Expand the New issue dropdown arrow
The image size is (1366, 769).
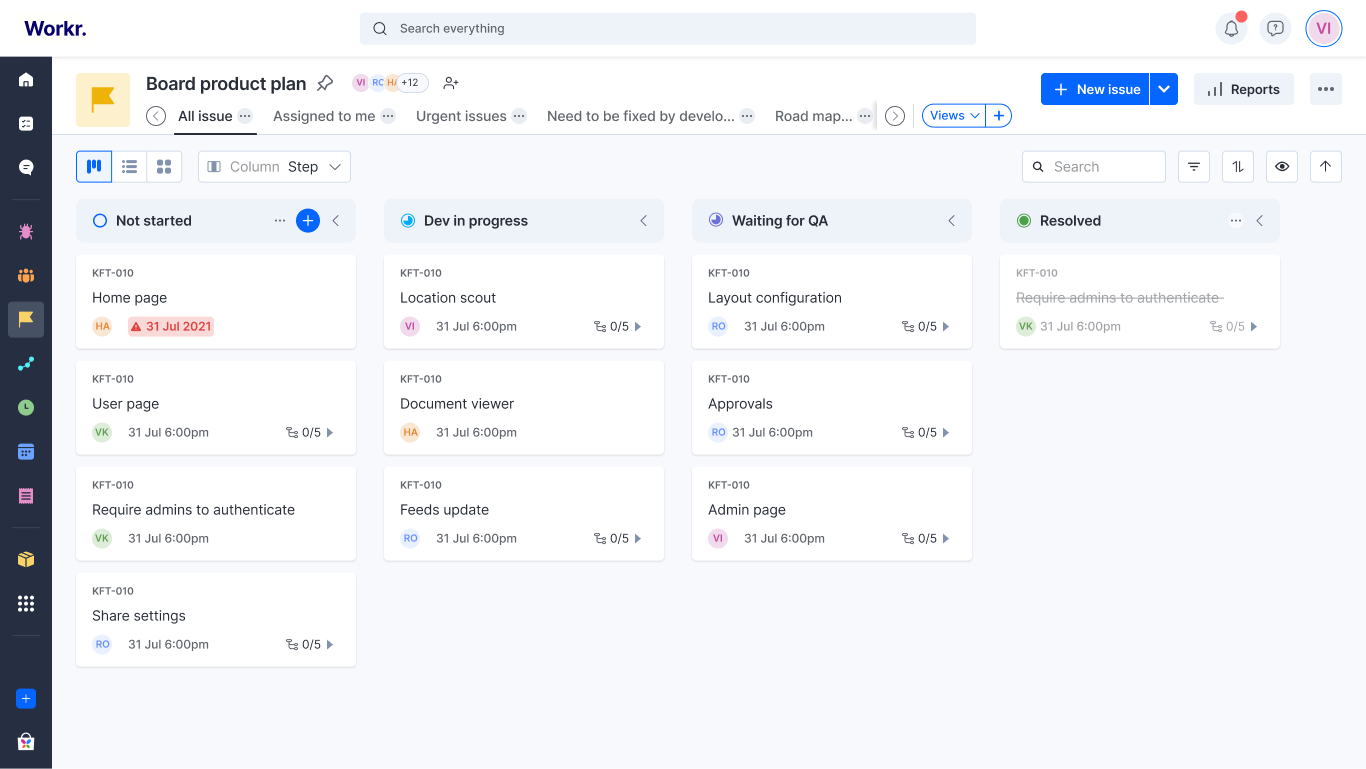point(1163,89)
